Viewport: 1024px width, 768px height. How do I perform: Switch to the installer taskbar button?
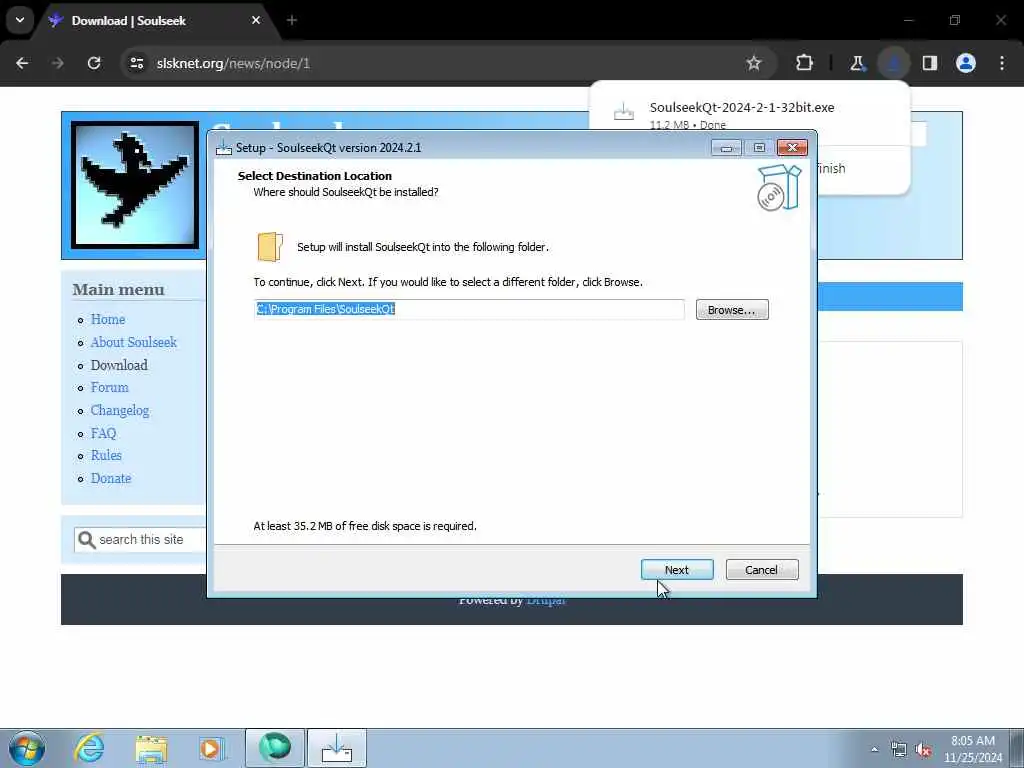(x=337, y=748)
